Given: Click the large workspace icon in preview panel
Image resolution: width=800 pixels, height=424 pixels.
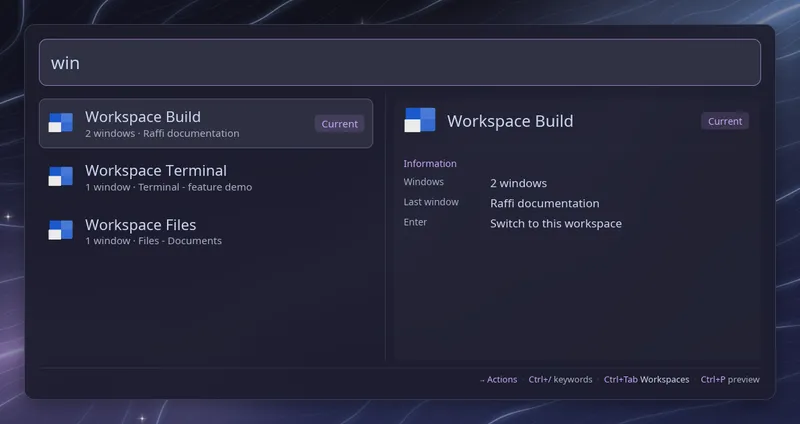Looking at the screenshot, I should (x=420, y=120).
